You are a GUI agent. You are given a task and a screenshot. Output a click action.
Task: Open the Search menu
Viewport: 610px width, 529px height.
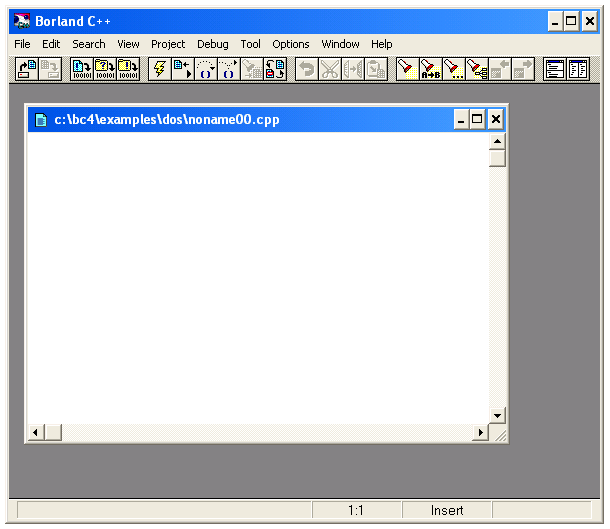[x=89, y=44]
